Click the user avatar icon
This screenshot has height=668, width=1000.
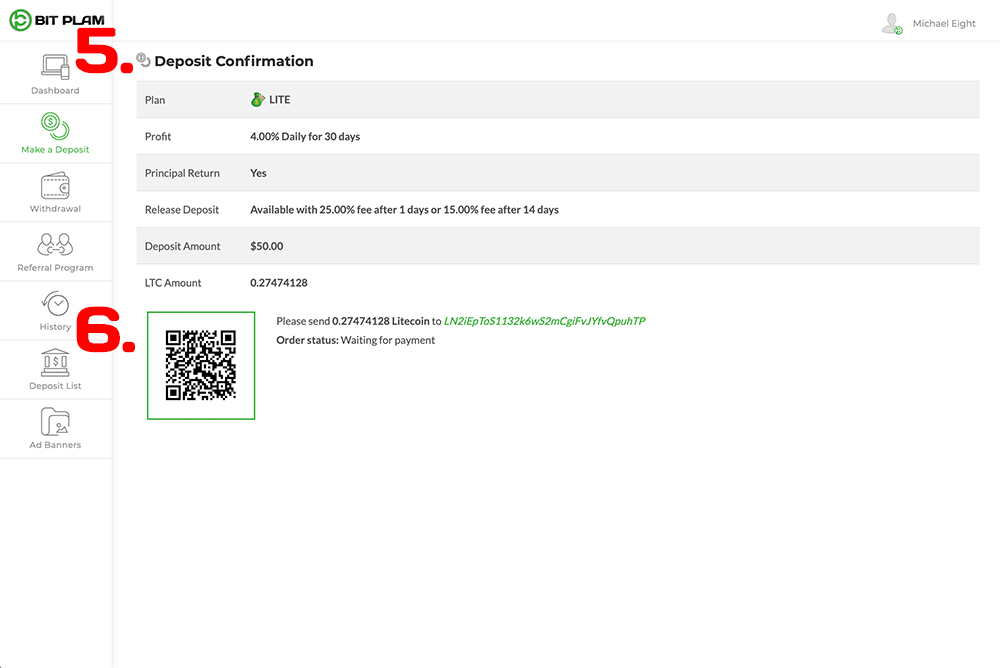click(x=892, y=24)
